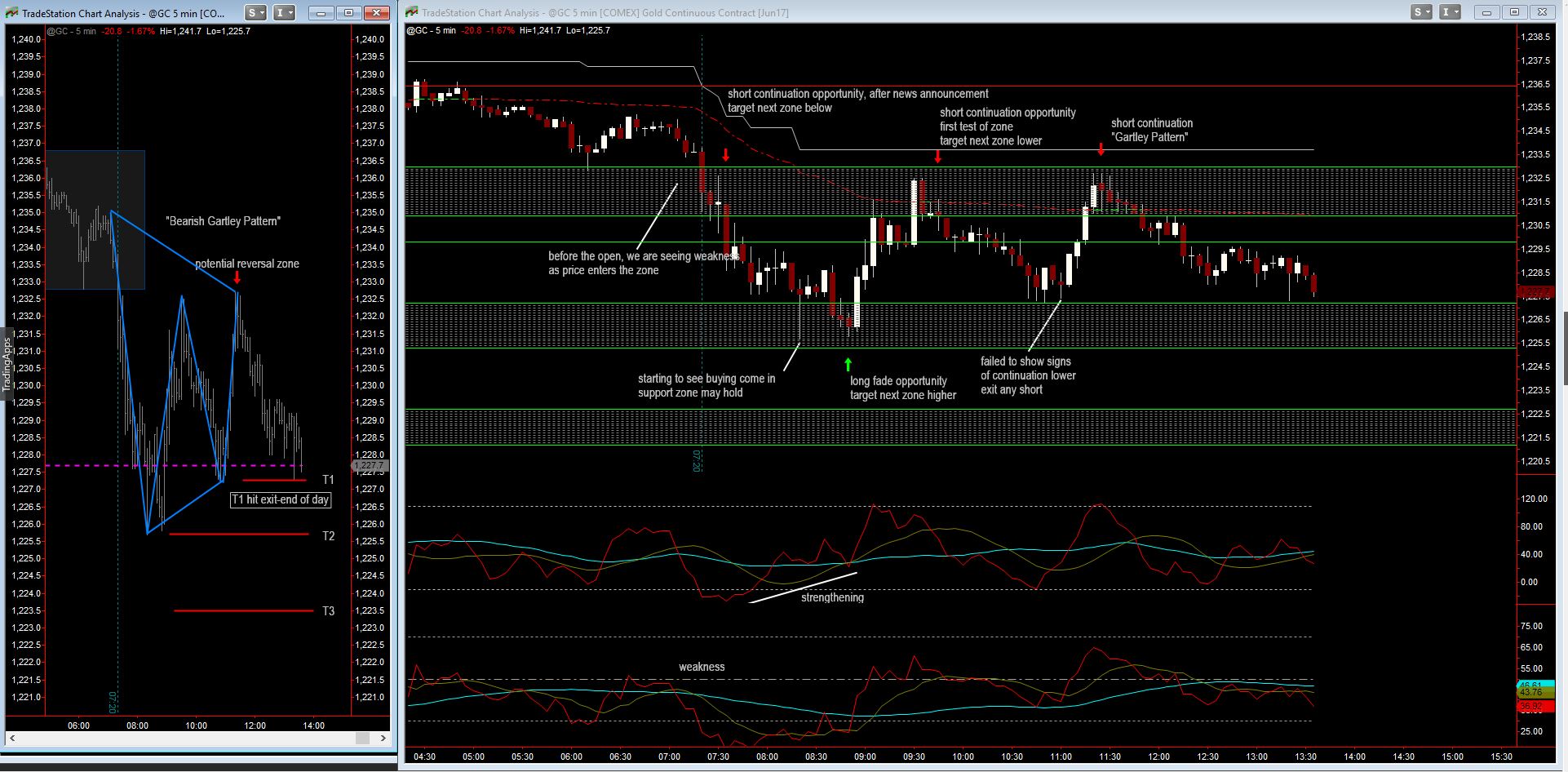Minimize the Gold Continuous Contract chart window
1568x772 pixels.
[x=1486, y=11]
